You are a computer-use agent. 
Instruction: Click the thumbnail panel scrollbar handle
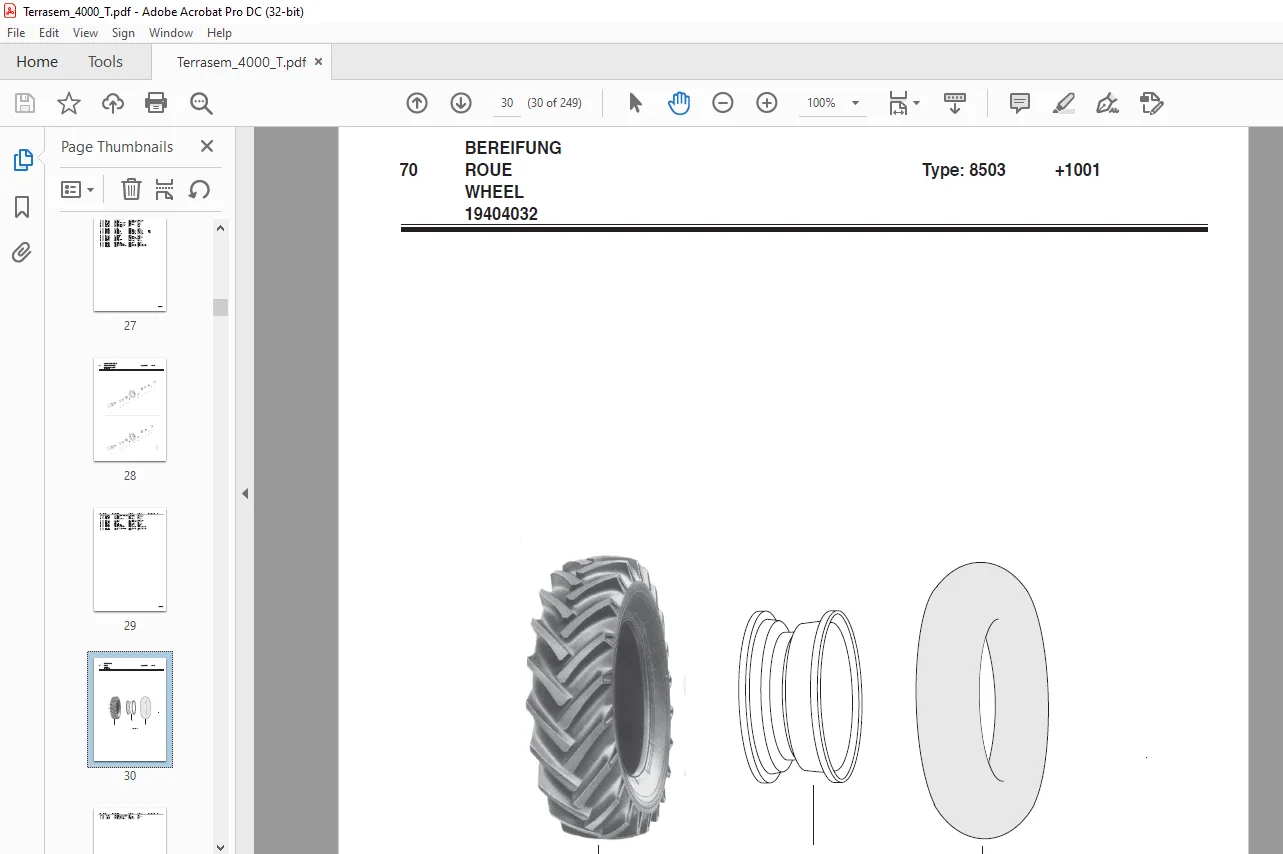point(221,307)
